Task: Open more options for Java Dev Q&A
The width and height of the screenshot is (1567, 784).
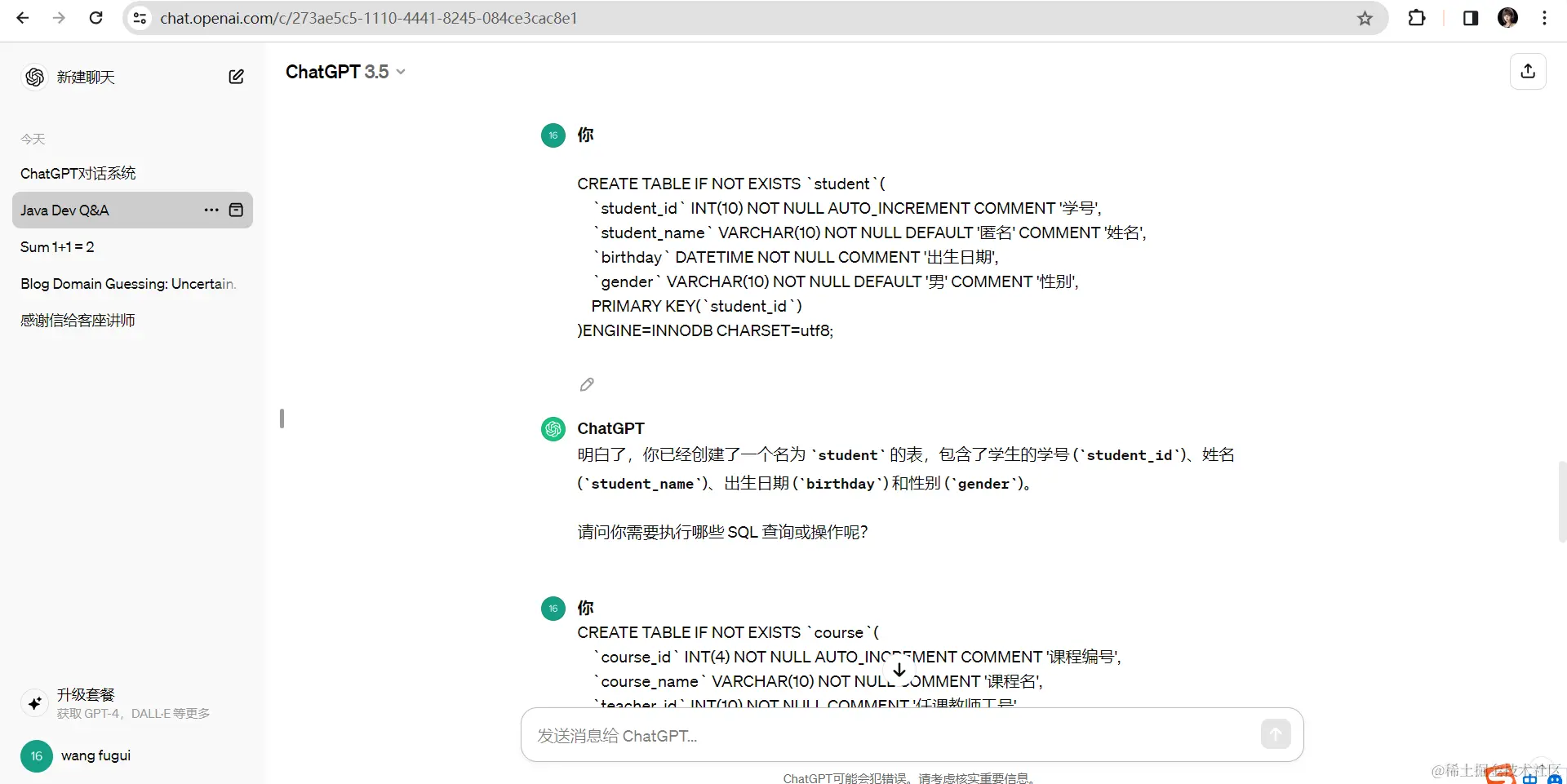Action: (x=211, y=210)
